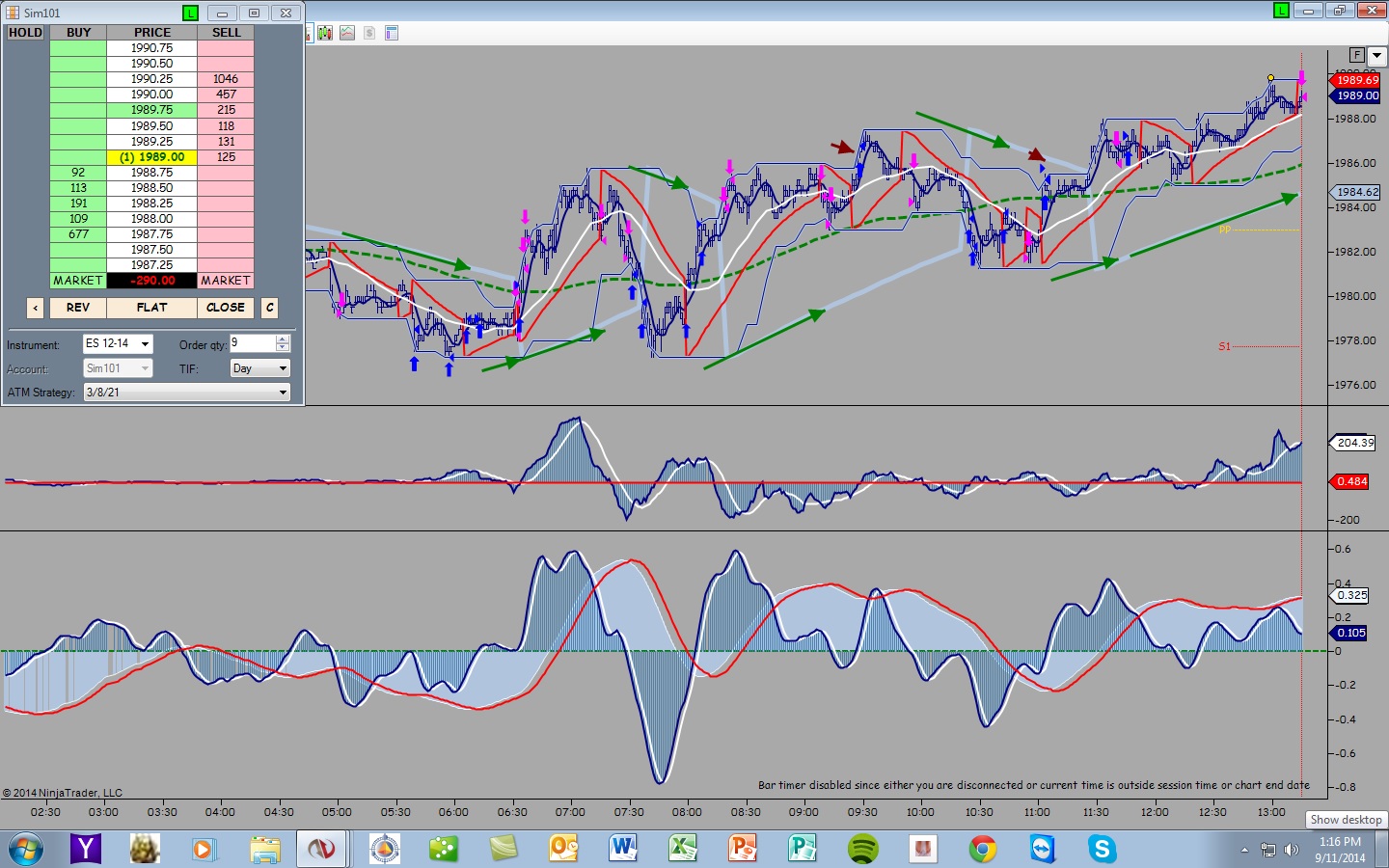The height and width of the screenshot is (868, 1389).
Task: Launch Yahoo from the taskbar
Action: tap(86, 849)
